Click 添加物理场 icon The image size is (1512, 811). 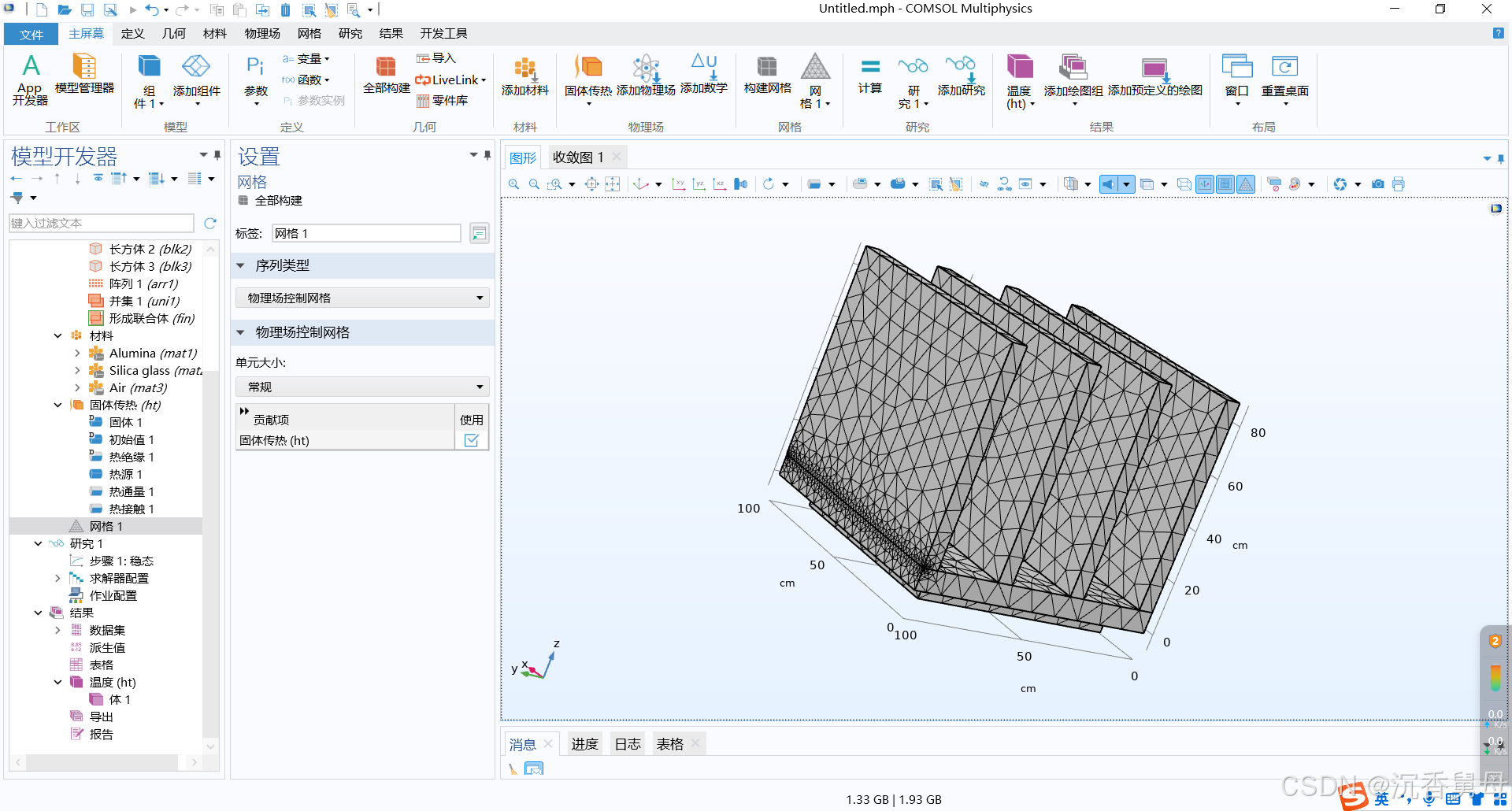click(646, 76)
